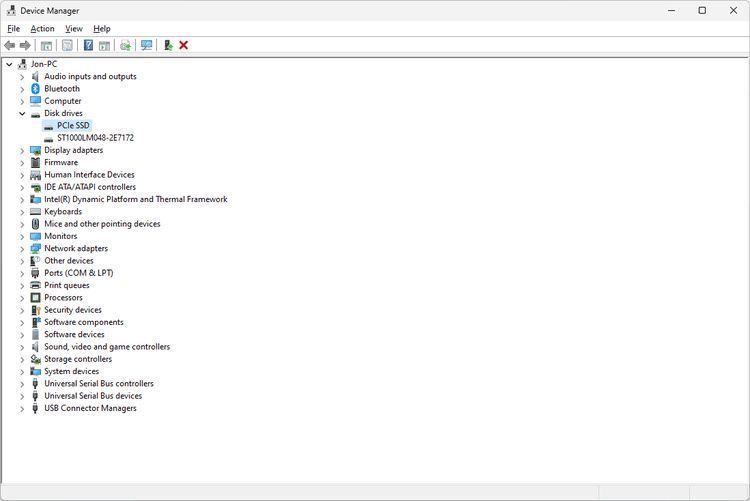
Task: Expand Sound, video and game controllers arrow
Action: (x=22, y=347)
